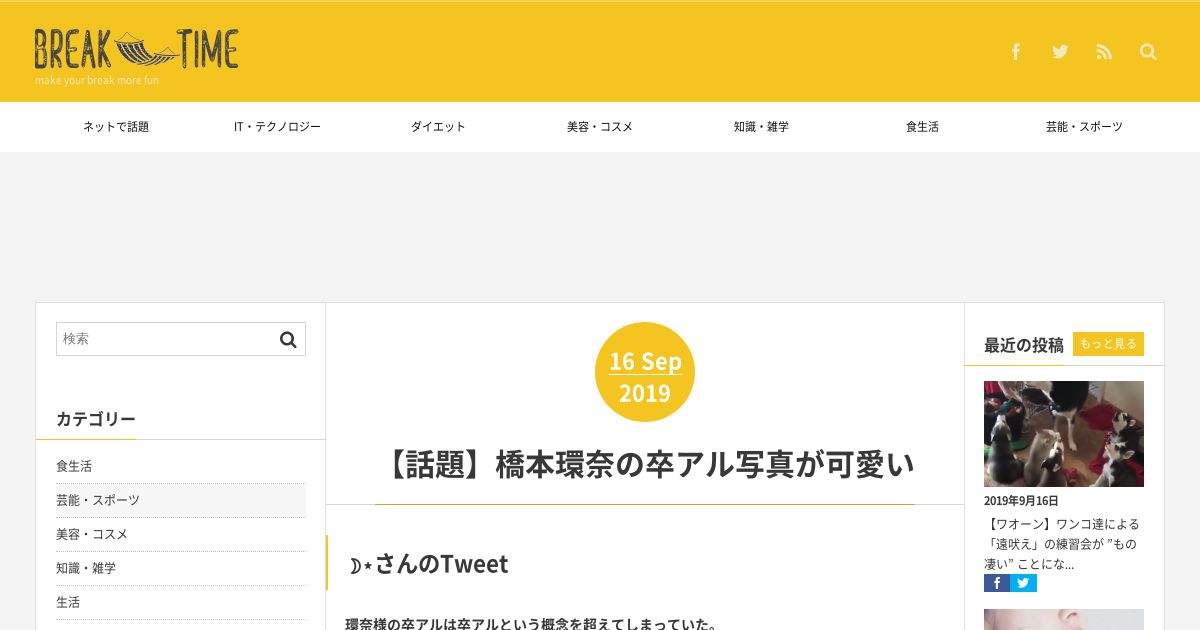Open the Facebook icon in header
Screen dimensions: 1200x630
pos(1016,52)
